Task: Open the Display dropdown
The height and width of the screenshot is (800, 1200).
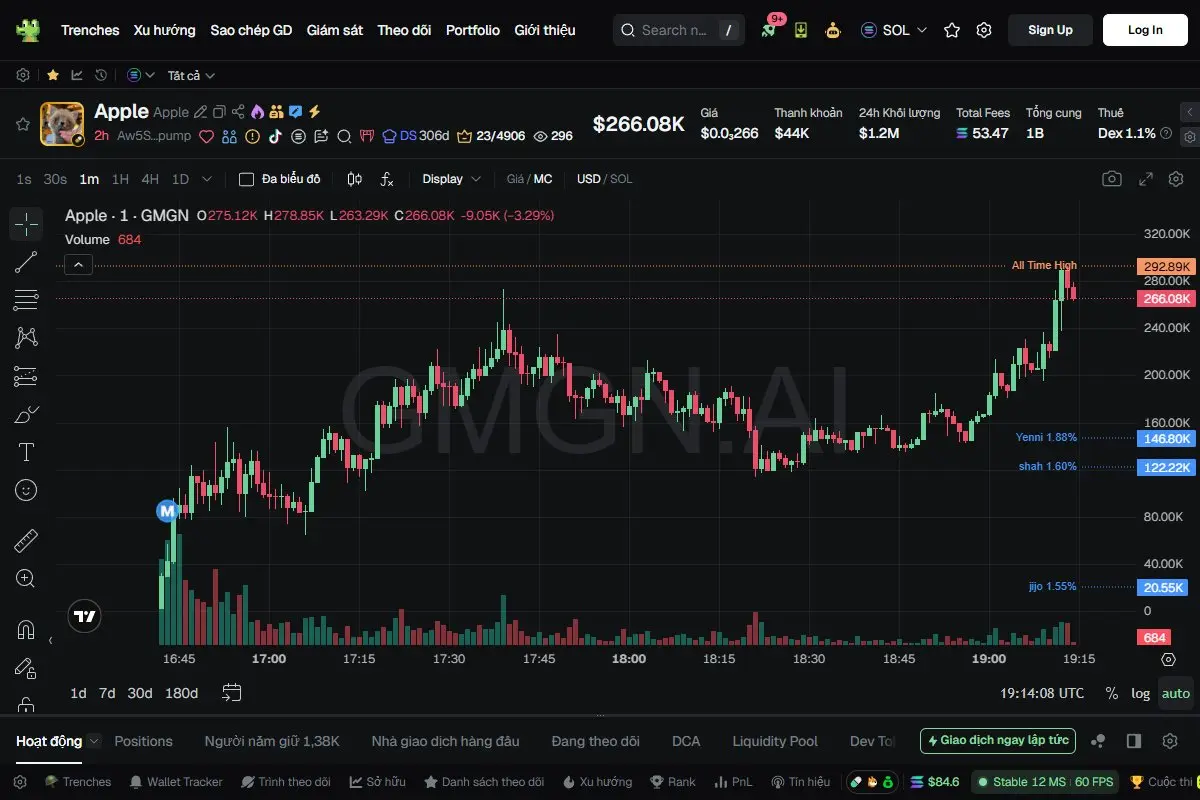Action: (451, 179)
